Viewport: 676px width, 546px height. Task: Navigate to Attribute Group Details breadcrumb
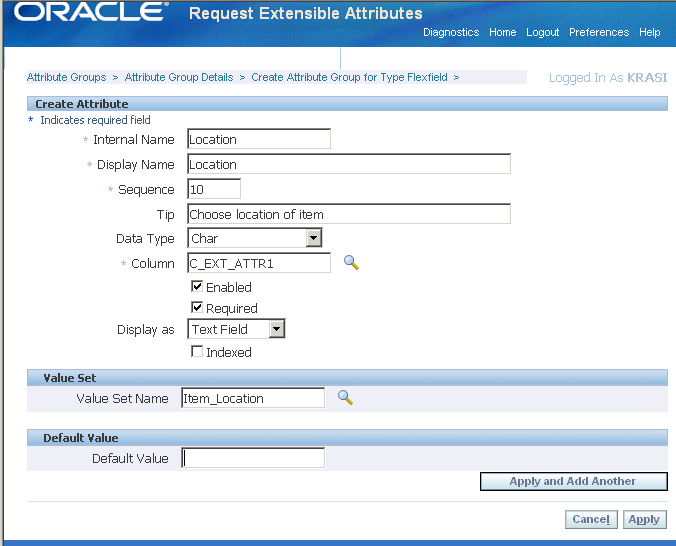point(179,77)
